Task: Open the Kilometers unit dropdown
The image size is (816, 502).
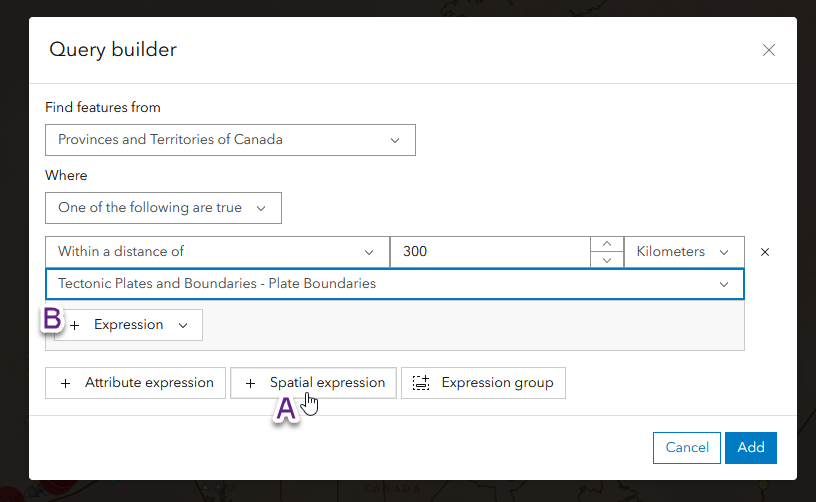Action: tap(684, 252)
